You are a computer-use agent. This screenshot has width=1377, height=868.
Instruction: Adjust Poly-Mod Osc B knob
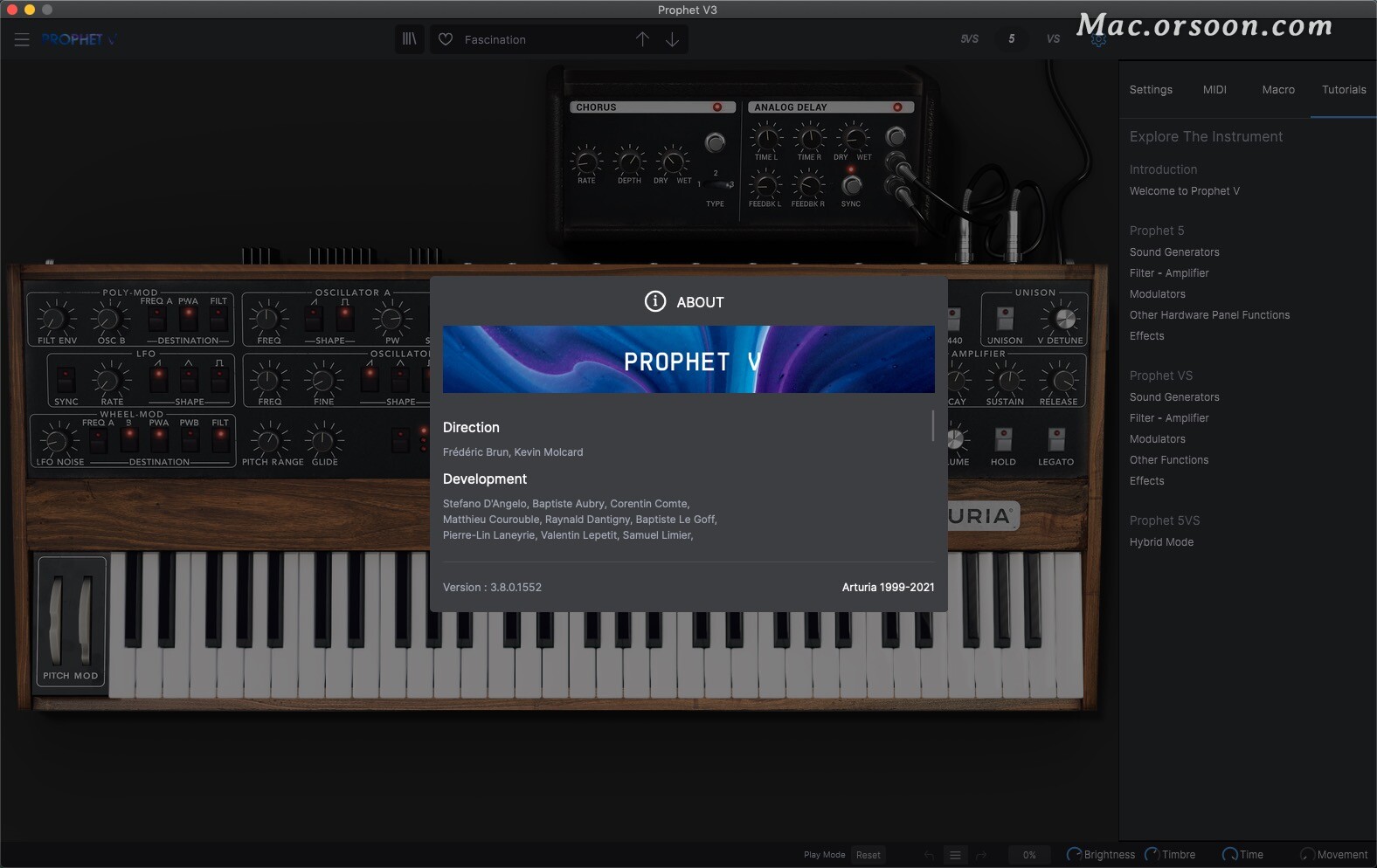tap(109, 319)
